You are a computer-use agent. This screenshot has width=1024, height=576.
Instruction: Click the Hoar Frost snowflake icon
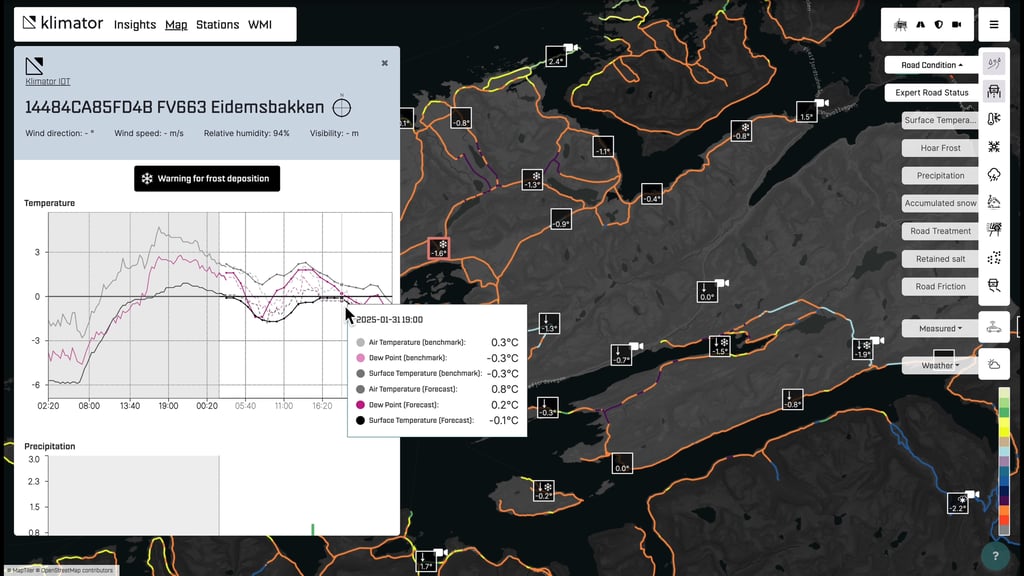click(x=994, y=147)
